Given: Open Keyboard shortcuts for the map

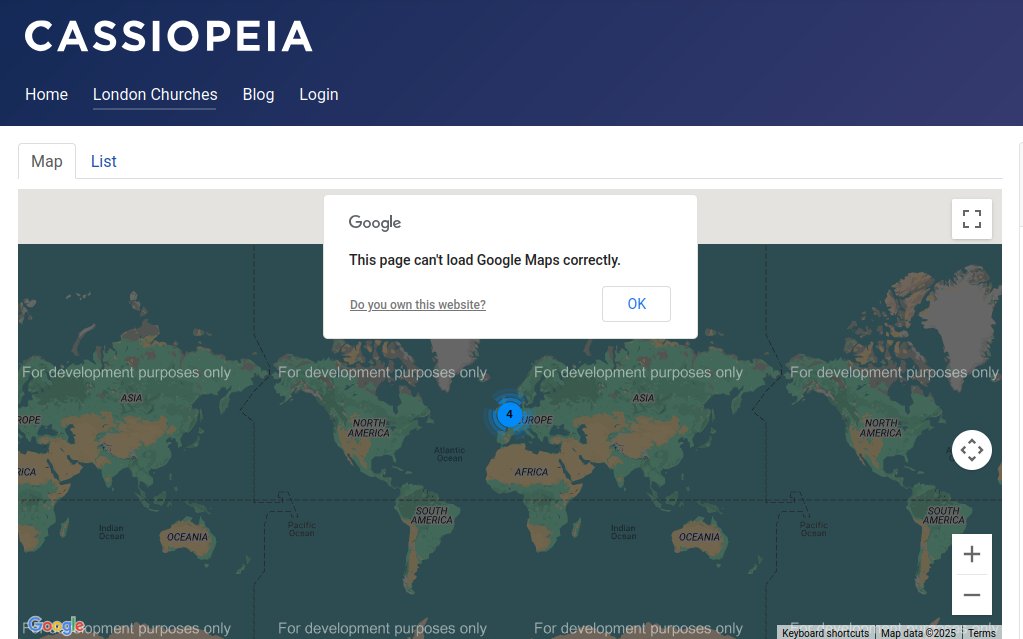Looking at the screenshot, I should click(x=825, y=633).
